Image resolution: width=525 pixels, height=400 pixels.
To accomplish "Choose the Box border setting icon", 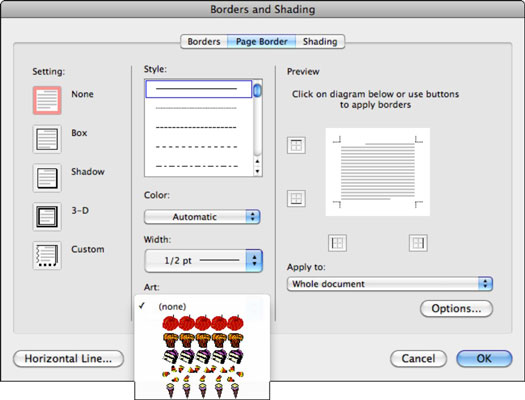I will [x=47, y=139].
